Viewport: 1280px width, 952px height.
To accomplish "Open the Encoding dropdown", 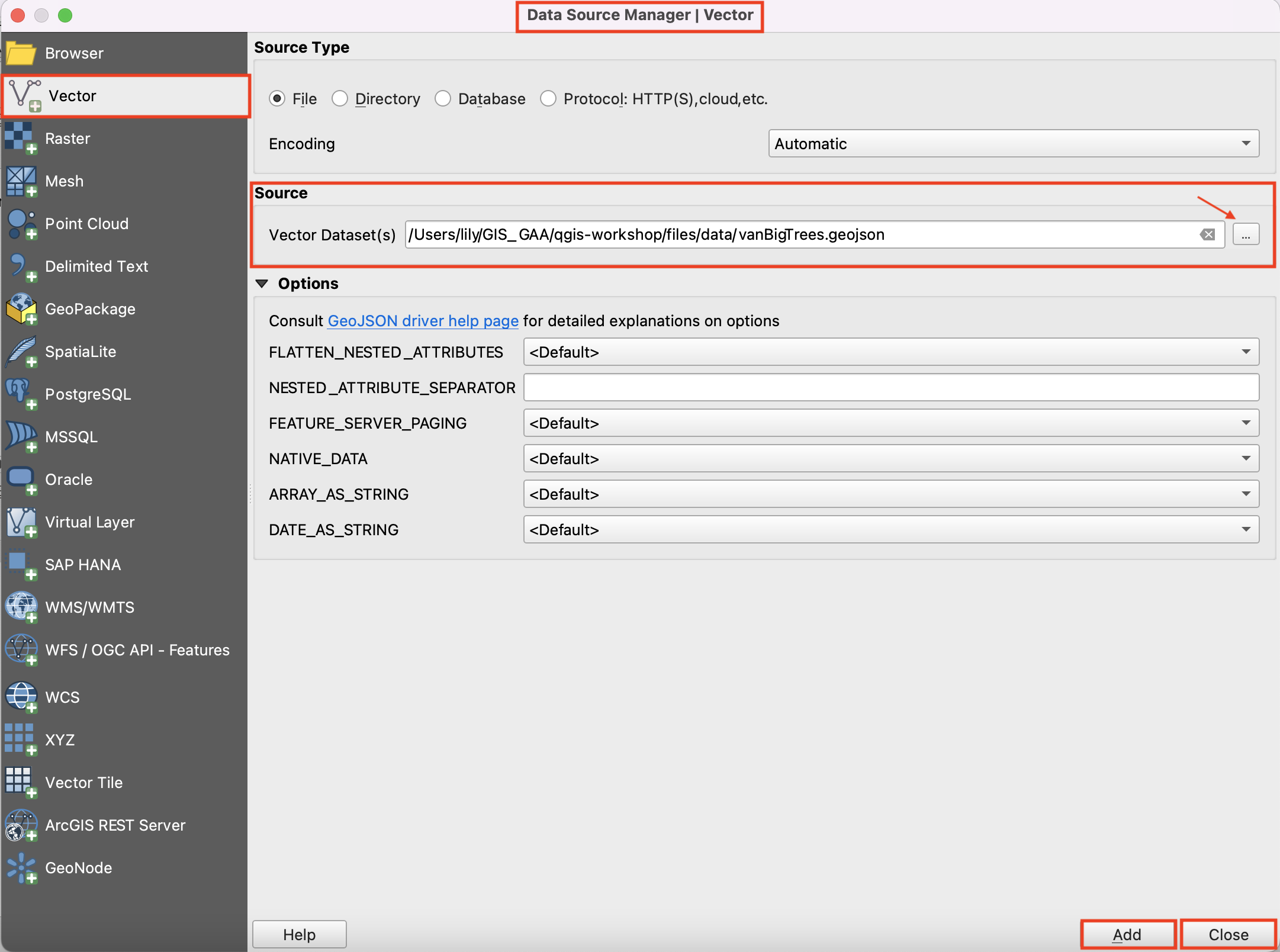I will coord(1013,143).
